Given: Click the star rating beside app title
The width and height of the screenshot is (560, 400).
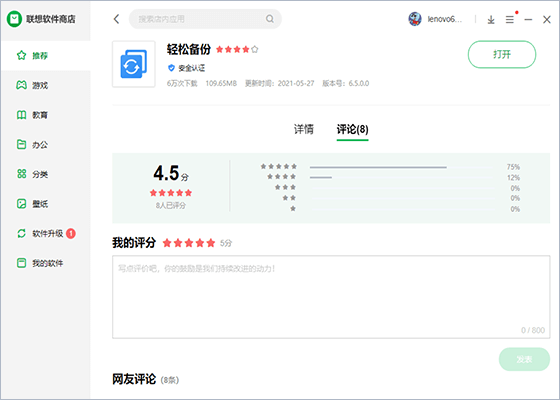Looking at the screenshot, I should pyautogui.click(x=237, y=49).
